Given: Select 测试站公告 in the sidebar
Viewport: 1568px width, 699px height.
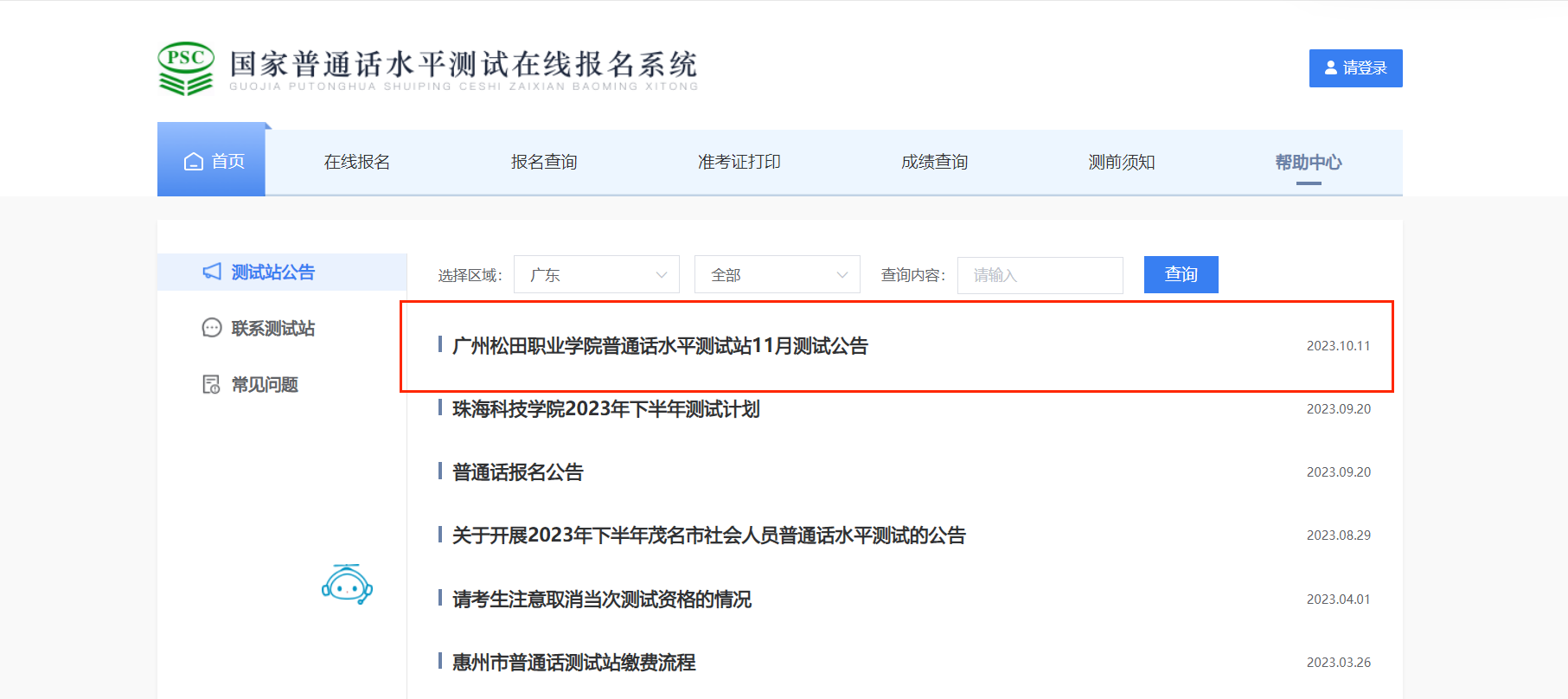Looking at the screenshot, I should (x=282, y=272).
